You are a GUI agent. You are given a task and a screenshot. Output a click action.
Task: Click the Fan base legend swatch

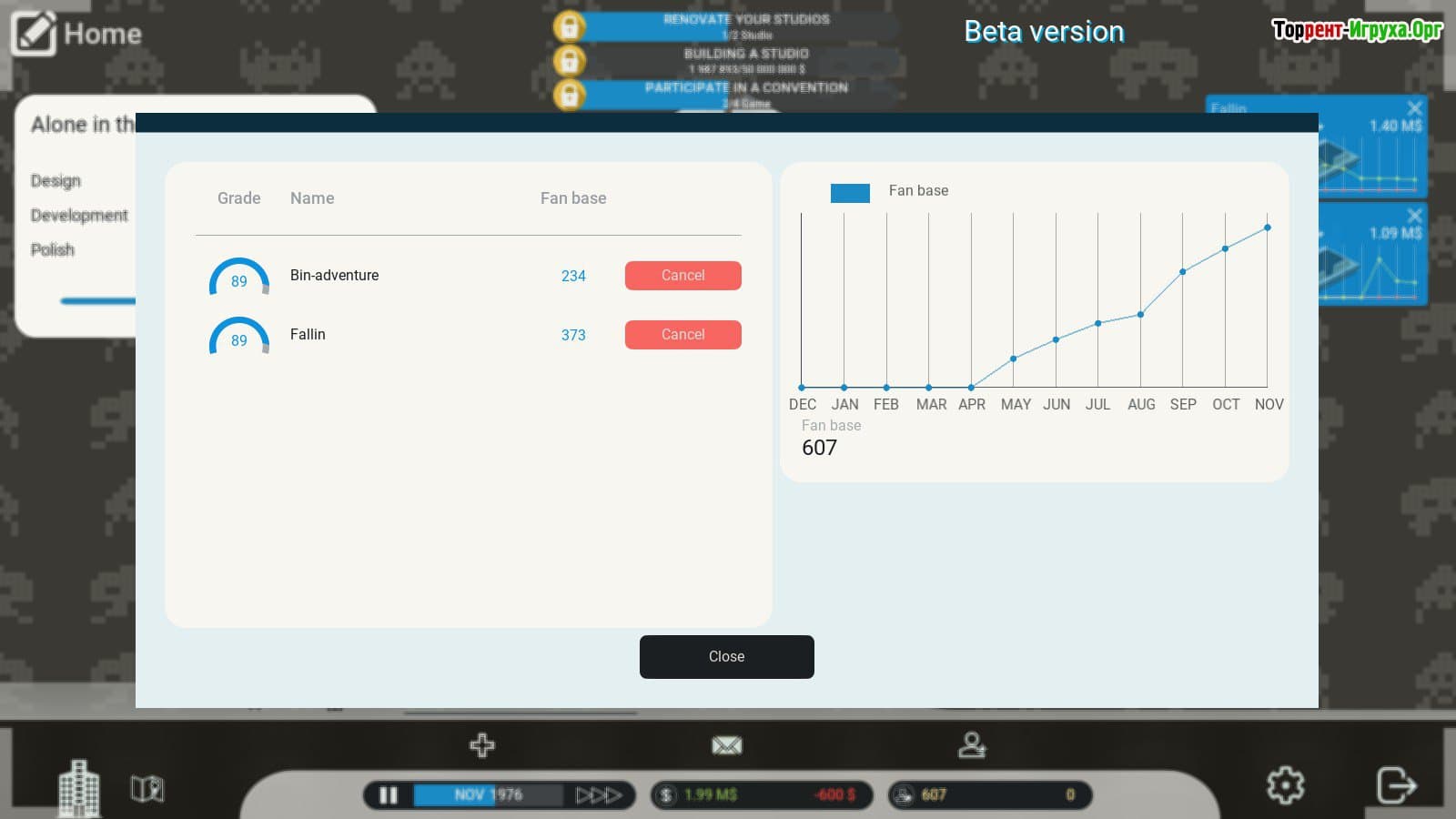(850, 192)
